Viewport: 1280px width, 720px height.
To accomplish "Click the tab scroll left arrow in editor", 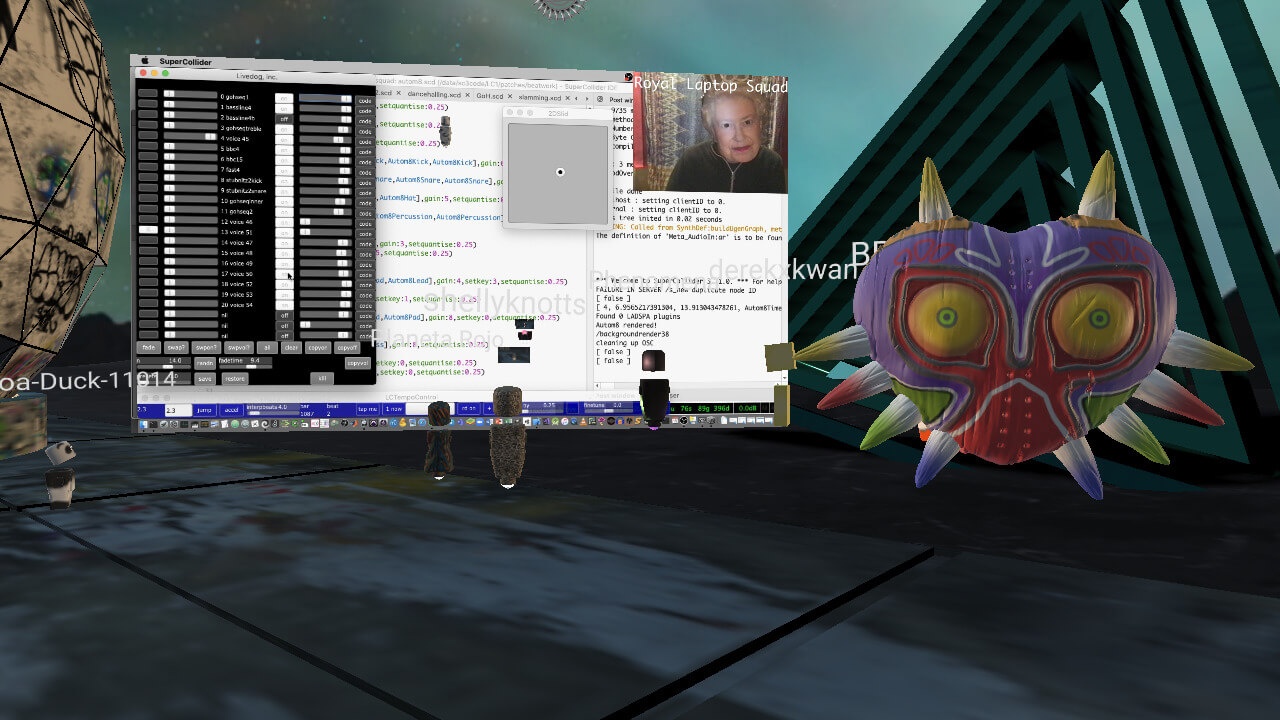I will 576,98.
